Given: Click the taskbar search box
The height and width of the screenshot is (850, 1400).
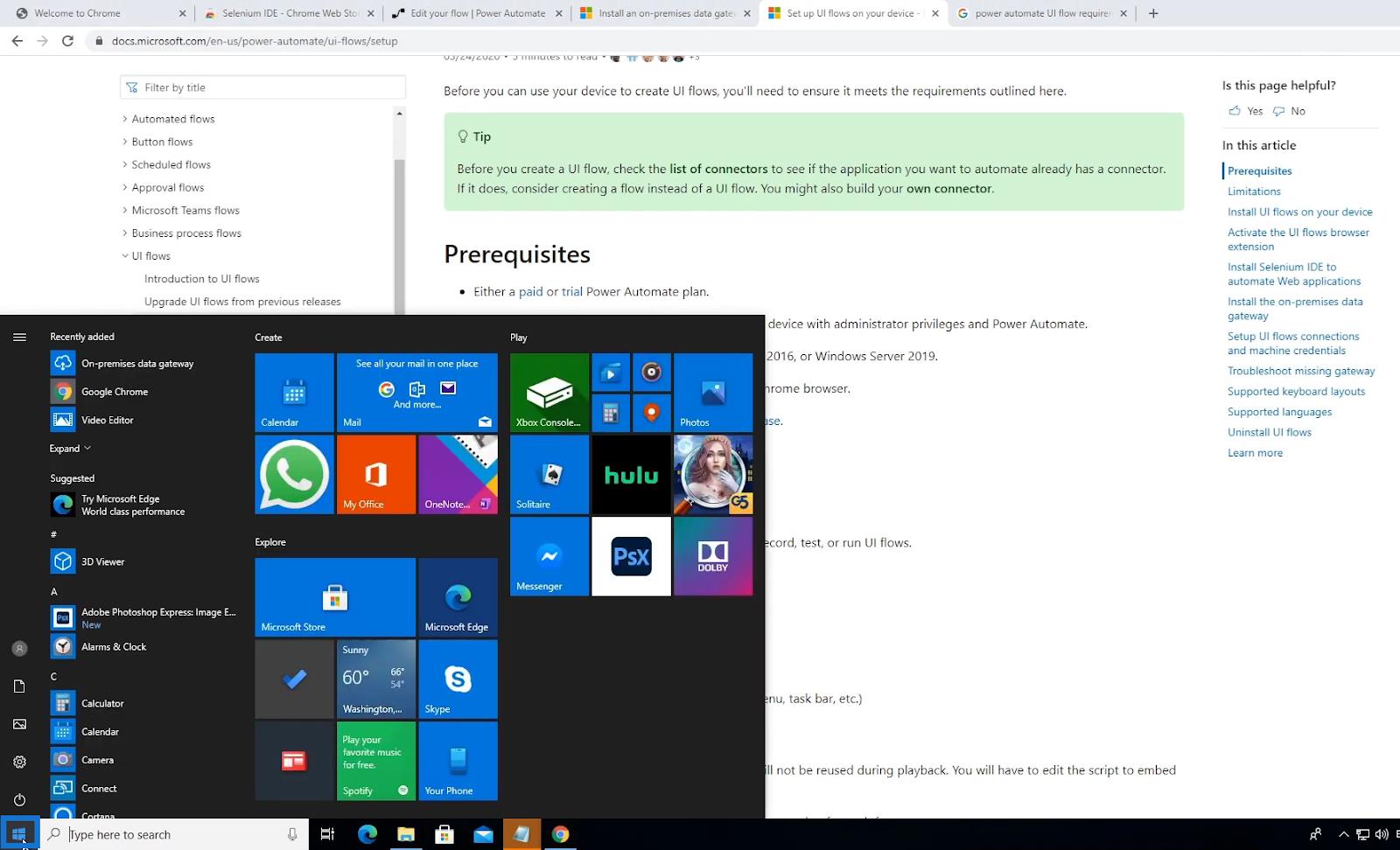Looking at the screenshot, I should click(175, 834).
